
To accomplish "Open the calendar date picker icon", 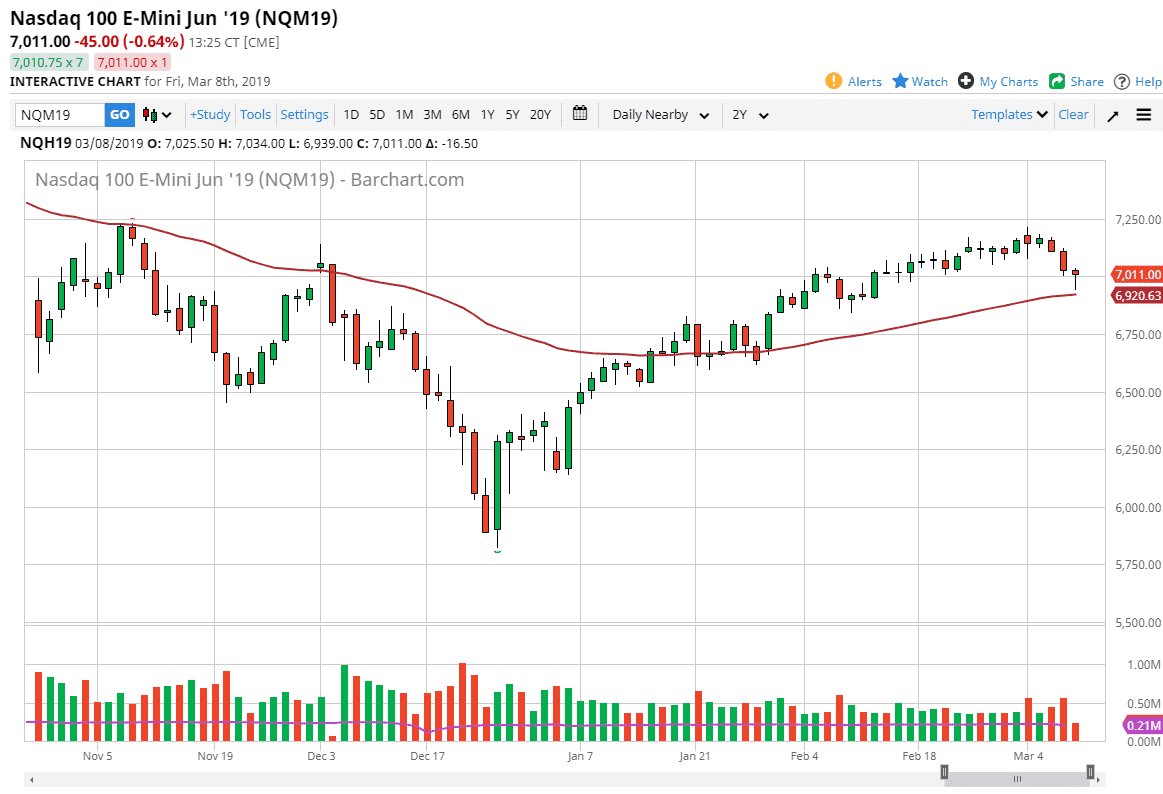I will 580,114.
